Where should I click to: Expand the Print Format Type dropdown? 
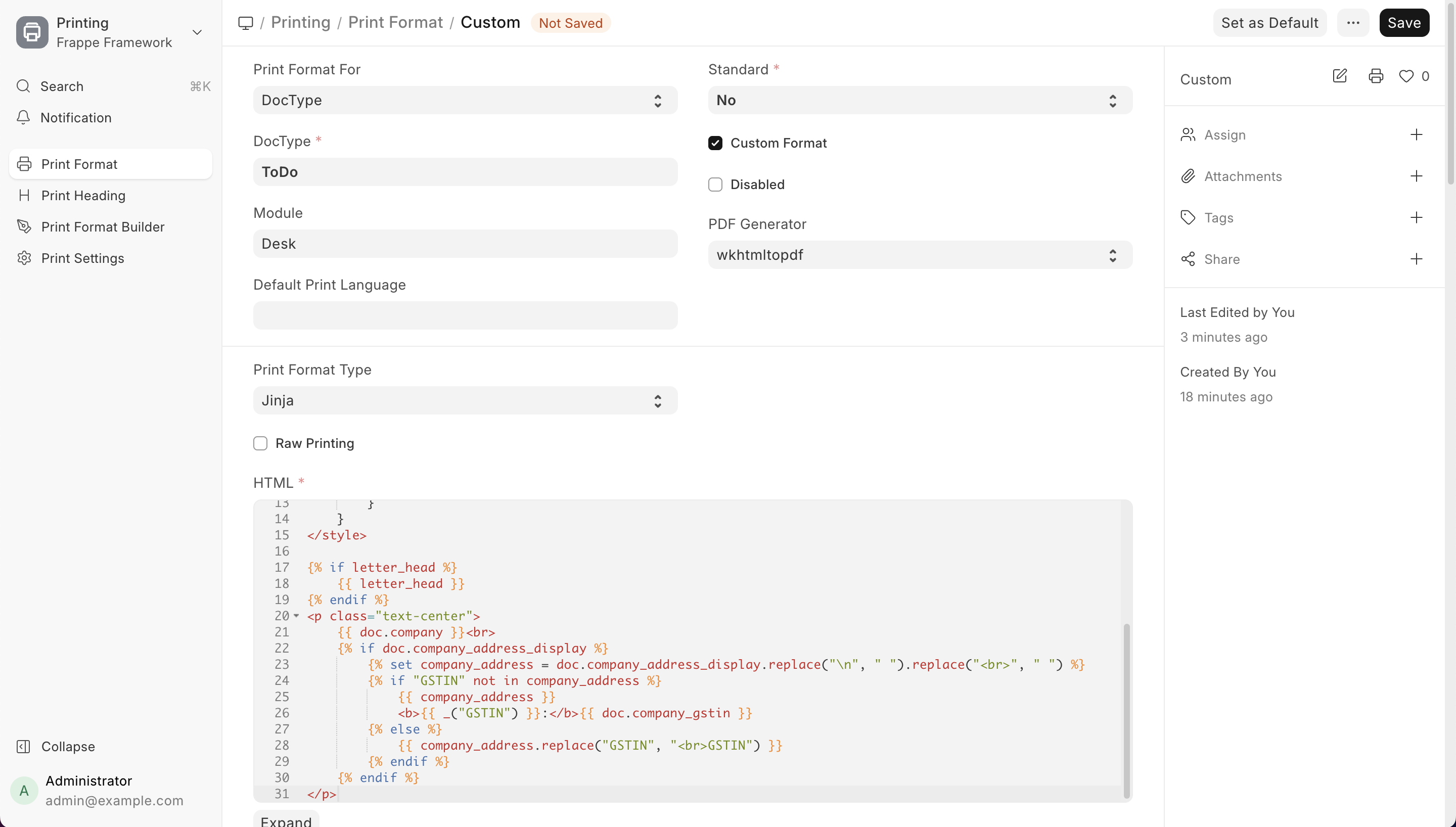(x=465, y=400)
